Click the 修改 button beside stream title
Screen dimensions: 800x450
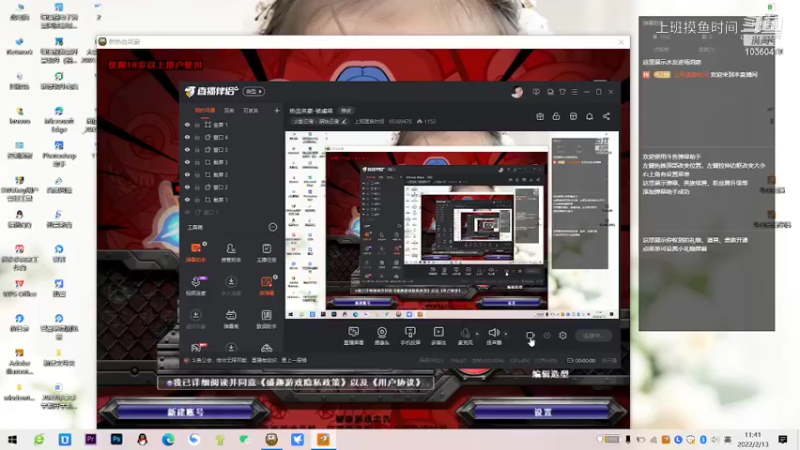(346, 110)
